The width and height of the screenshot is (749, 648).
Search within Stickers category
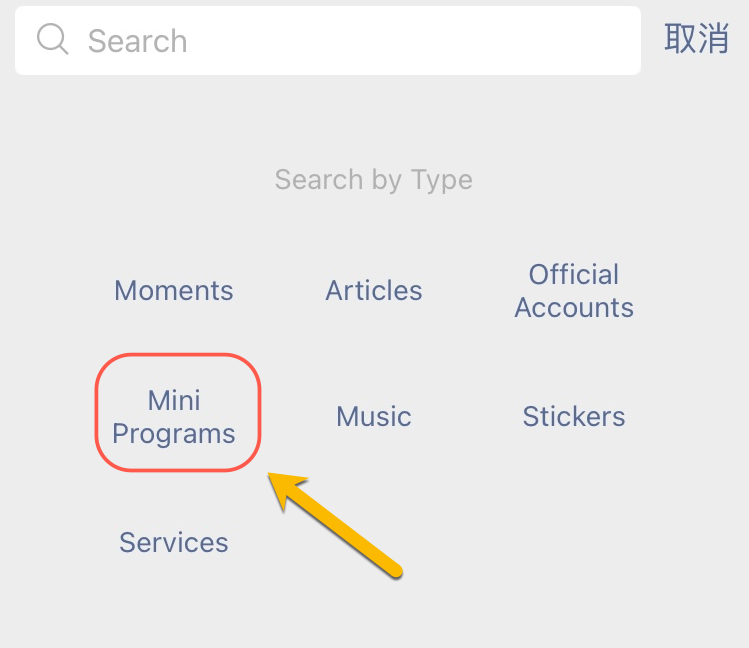pos(574,417)
